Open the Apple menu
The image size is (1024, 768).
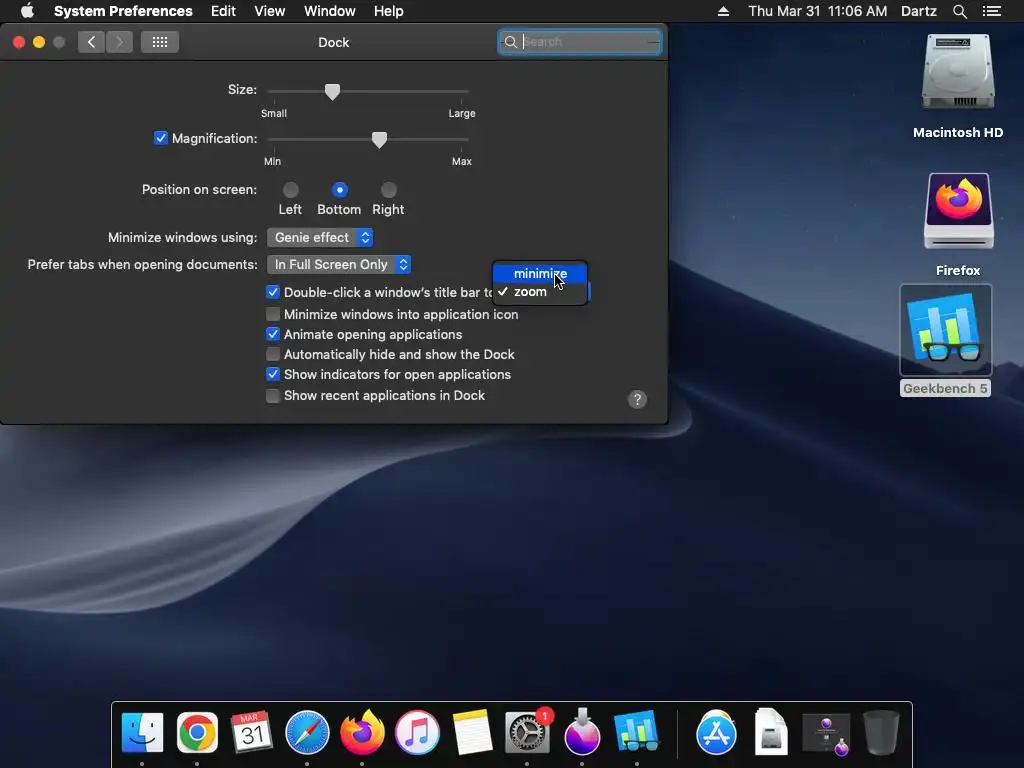[x=27, y=11]
